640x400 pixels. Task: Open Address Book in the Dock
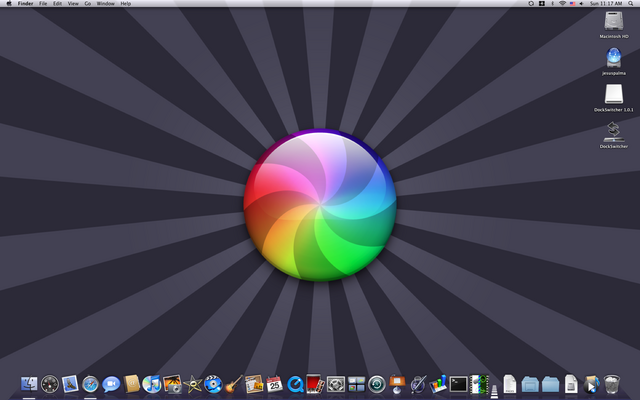(131, 384)
